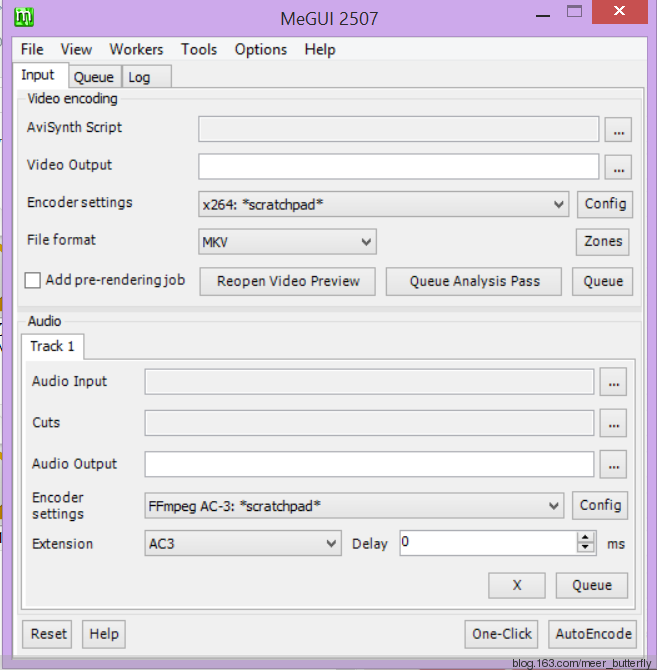Browse for Audio Output location
Screen dimensions: 657x670
[x=613, y=464]
